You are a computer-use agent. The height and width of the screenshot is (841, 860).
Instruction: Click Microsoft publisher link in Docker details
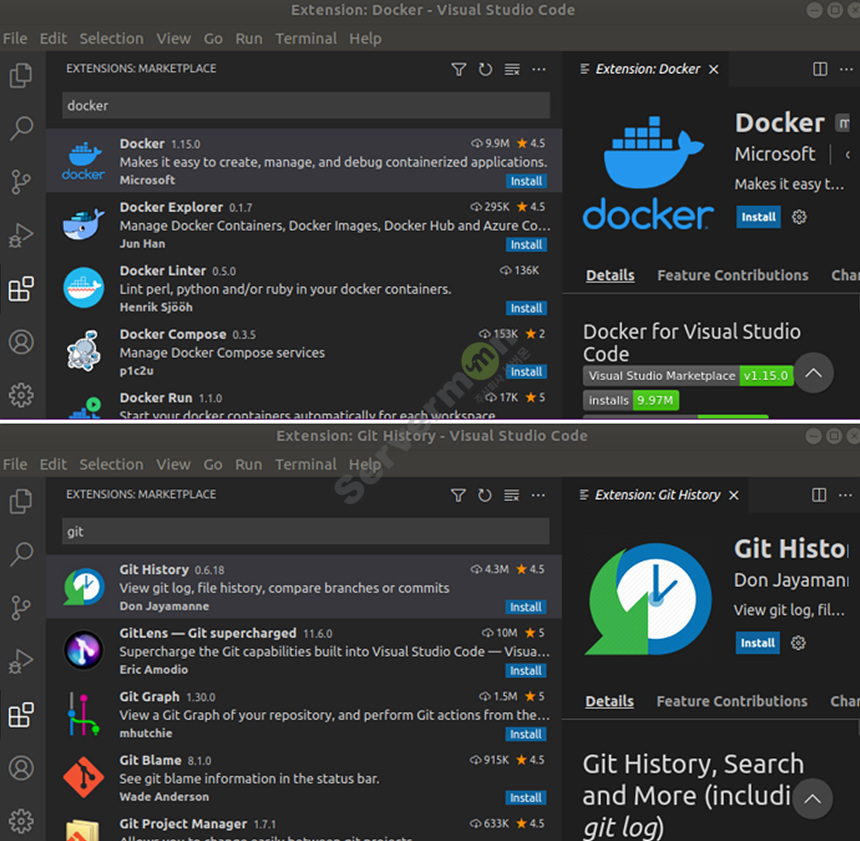click(774, 154)
